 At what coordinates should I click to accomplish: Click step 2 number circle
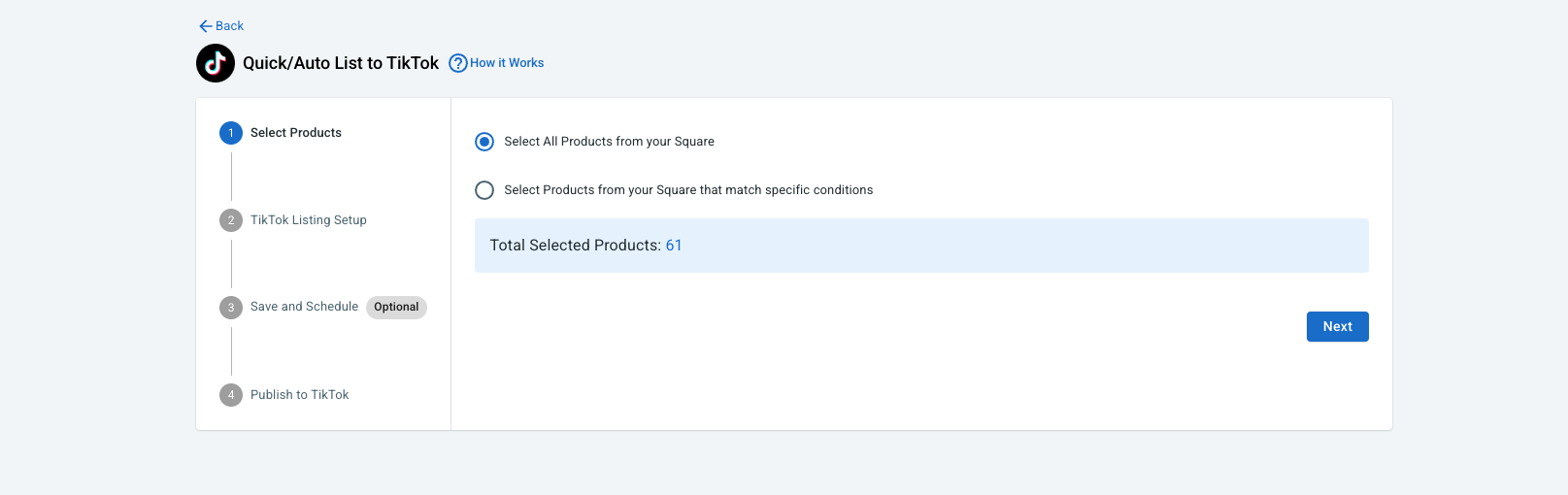[x=231, y=220]
